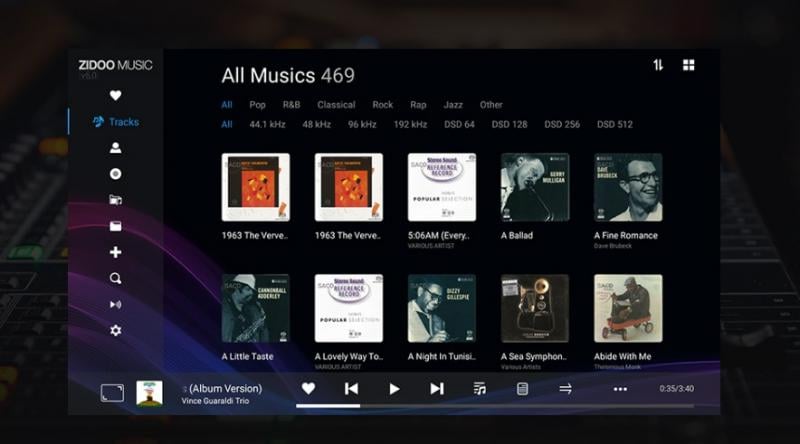Screen dimensions: 800x444
Task: Open Abide With Me album cover
Action: click(x=628, y=308)
